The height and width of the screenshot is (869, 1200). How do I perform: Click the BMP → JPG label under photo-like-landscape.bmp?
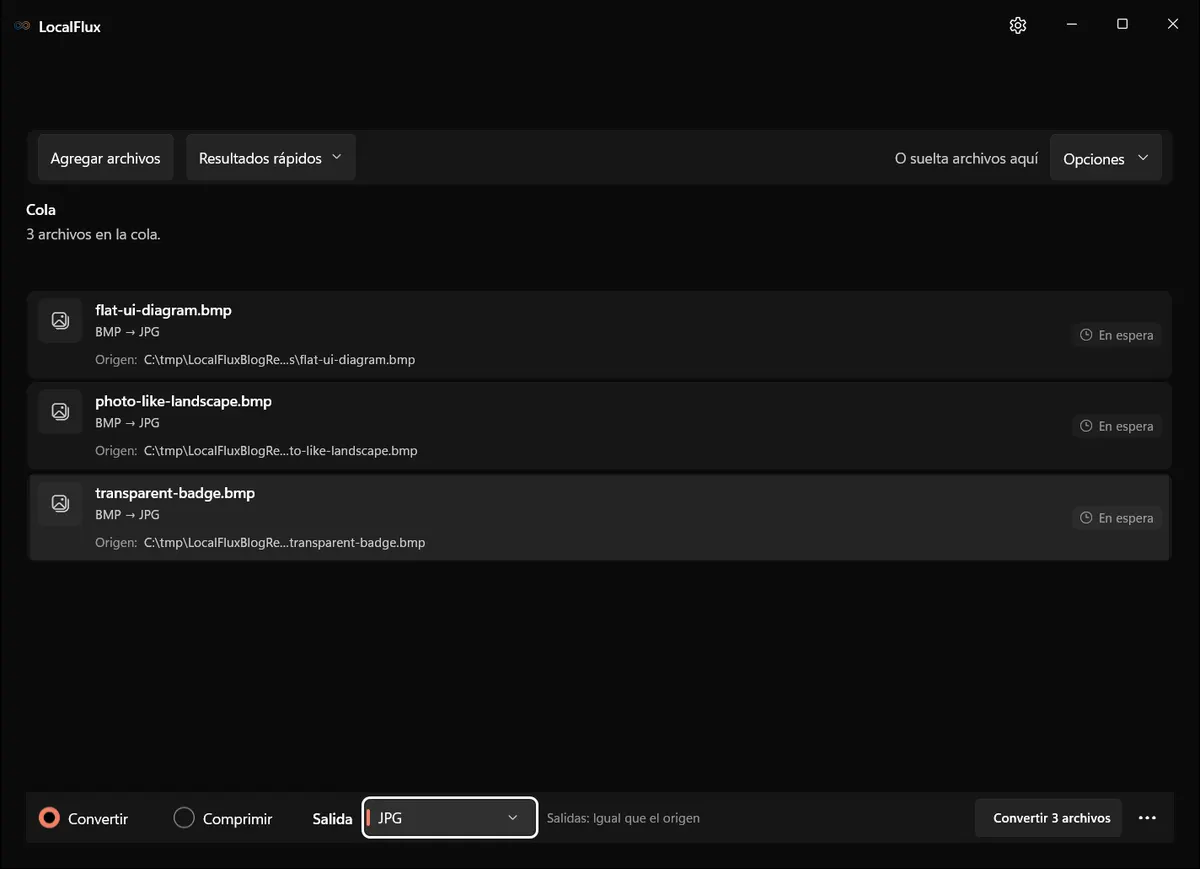pyautogui.click(x=127, y=423)
